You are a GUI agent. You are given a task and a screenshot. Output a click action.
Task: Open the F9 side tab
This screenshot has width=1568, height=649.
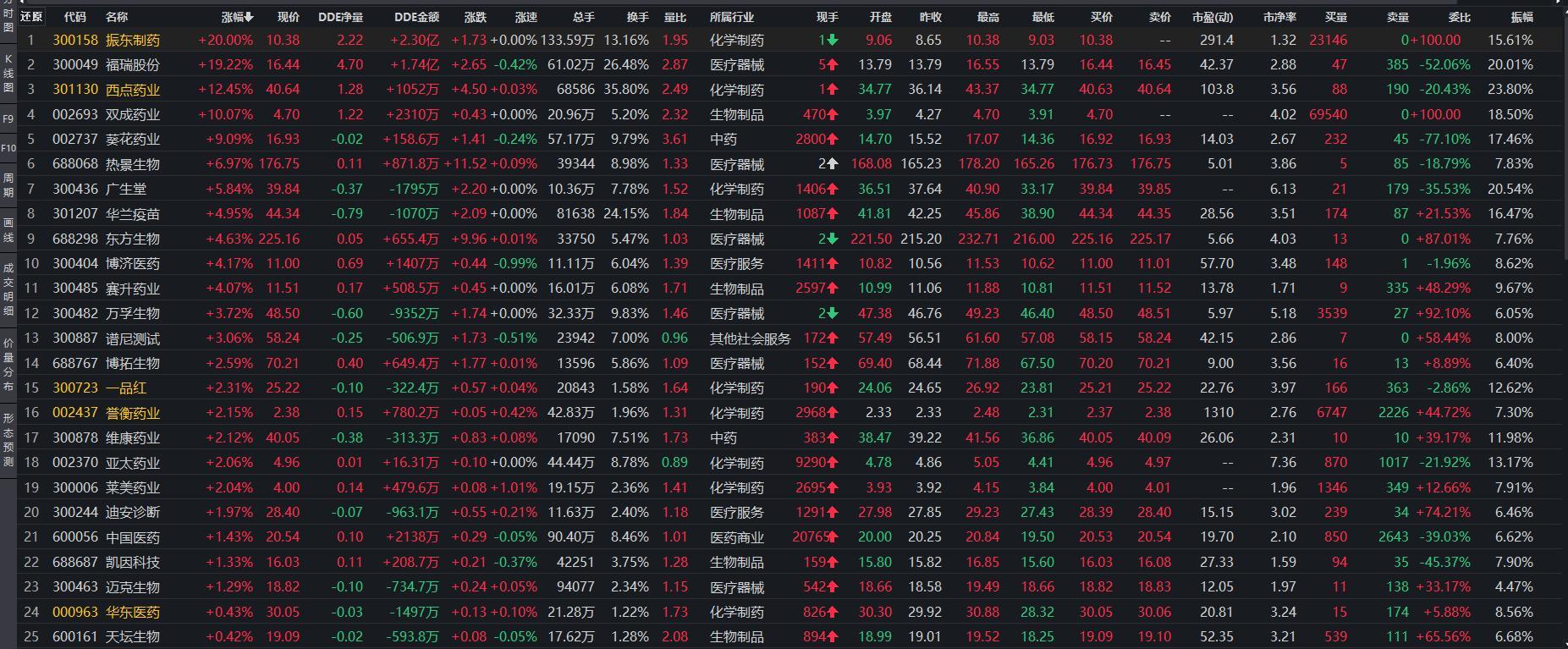coord(8,118)
